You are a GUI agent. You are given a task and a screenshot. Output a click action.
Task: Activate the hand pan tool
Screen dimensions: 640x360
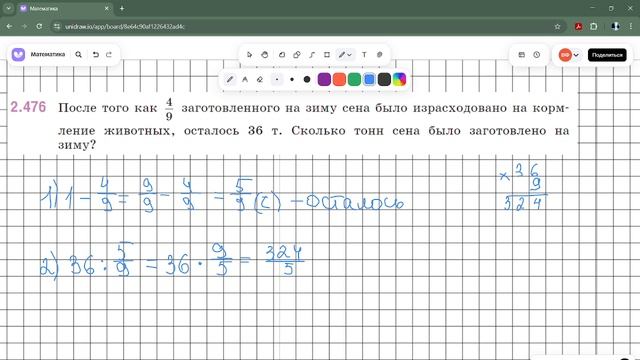click(x=264, y=55)
